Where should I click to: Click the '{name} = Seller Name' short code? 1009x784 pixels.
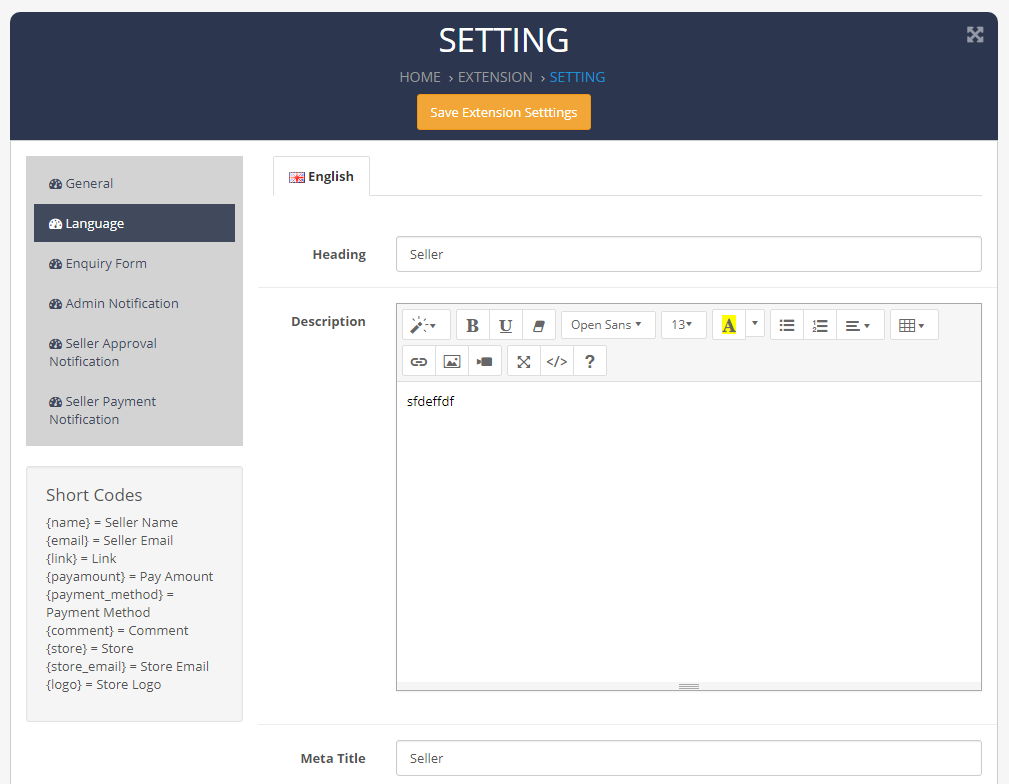[112, 523]
